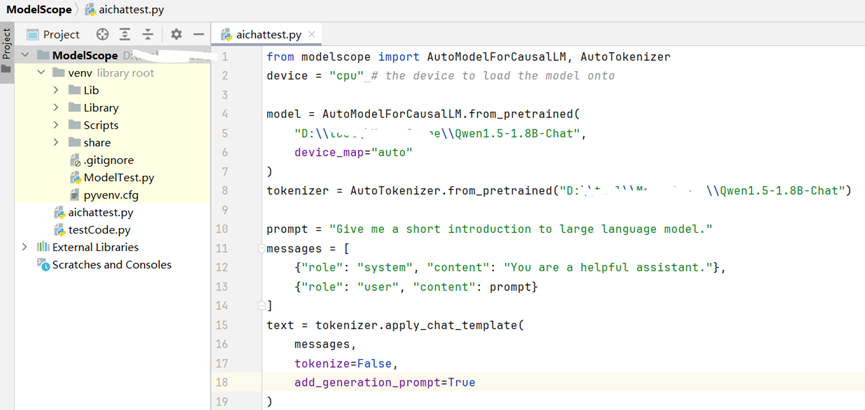Click the pyvenv.cfg file icon
Viewport: 865px width, 410px height.
tap(75, 195)
